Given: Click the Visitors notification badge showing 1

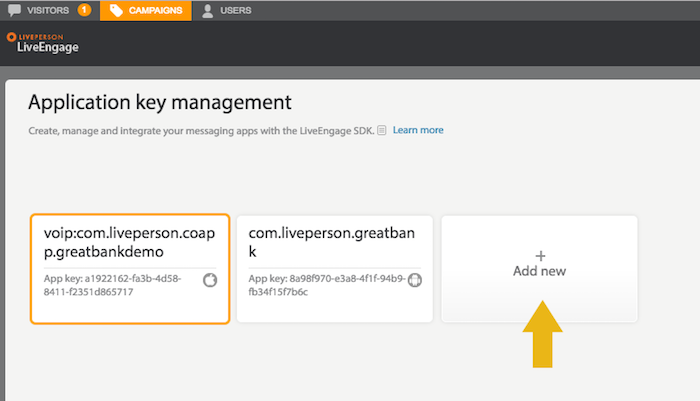Looking at the screenshot, I should 84,10.
